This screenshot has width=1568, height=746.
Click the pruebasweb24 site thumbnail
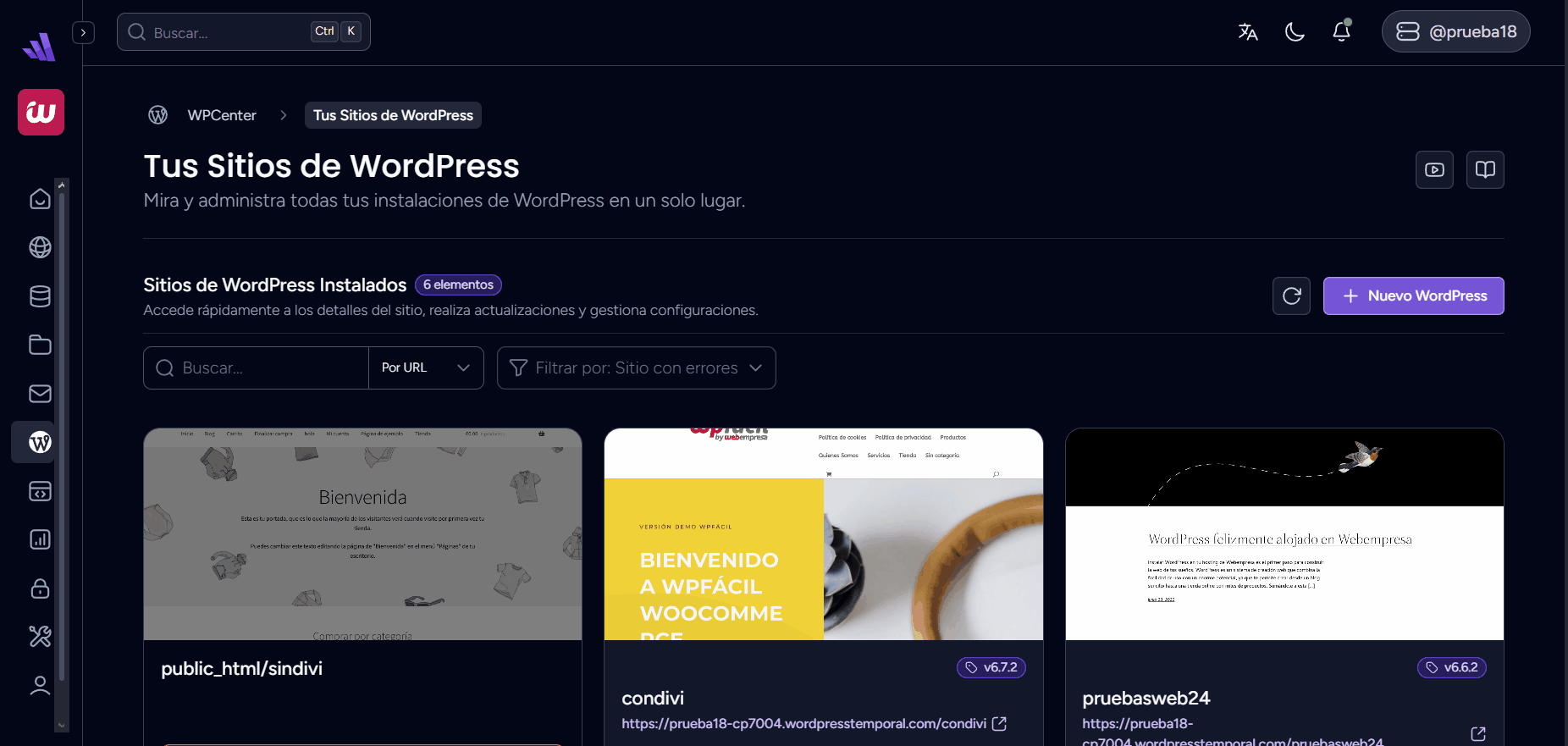pos(1284,534)
